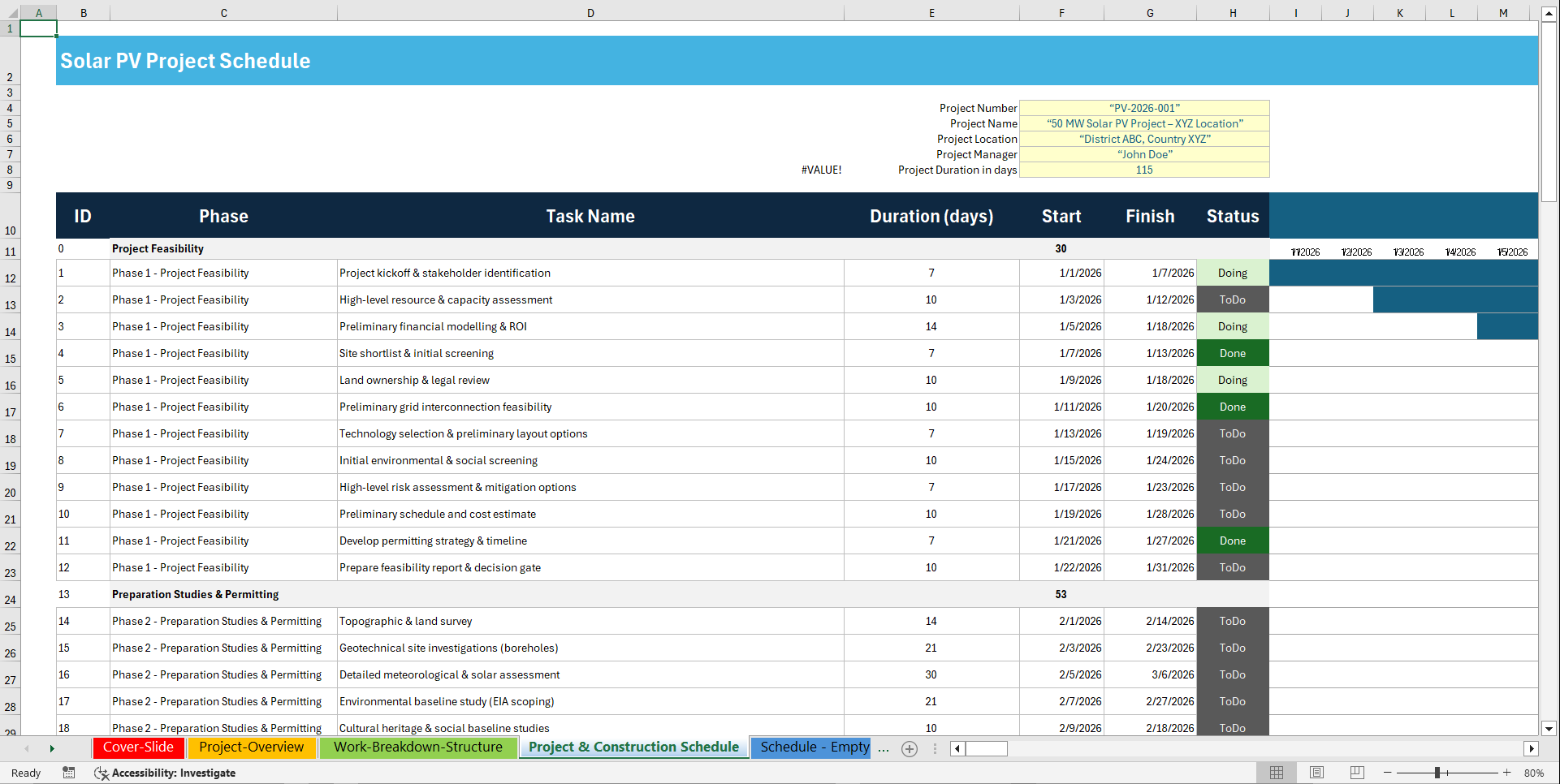This screenshot has width=1560, height=784.
Task: Click the macro record icon beside Ready
Action: (69, 773)
